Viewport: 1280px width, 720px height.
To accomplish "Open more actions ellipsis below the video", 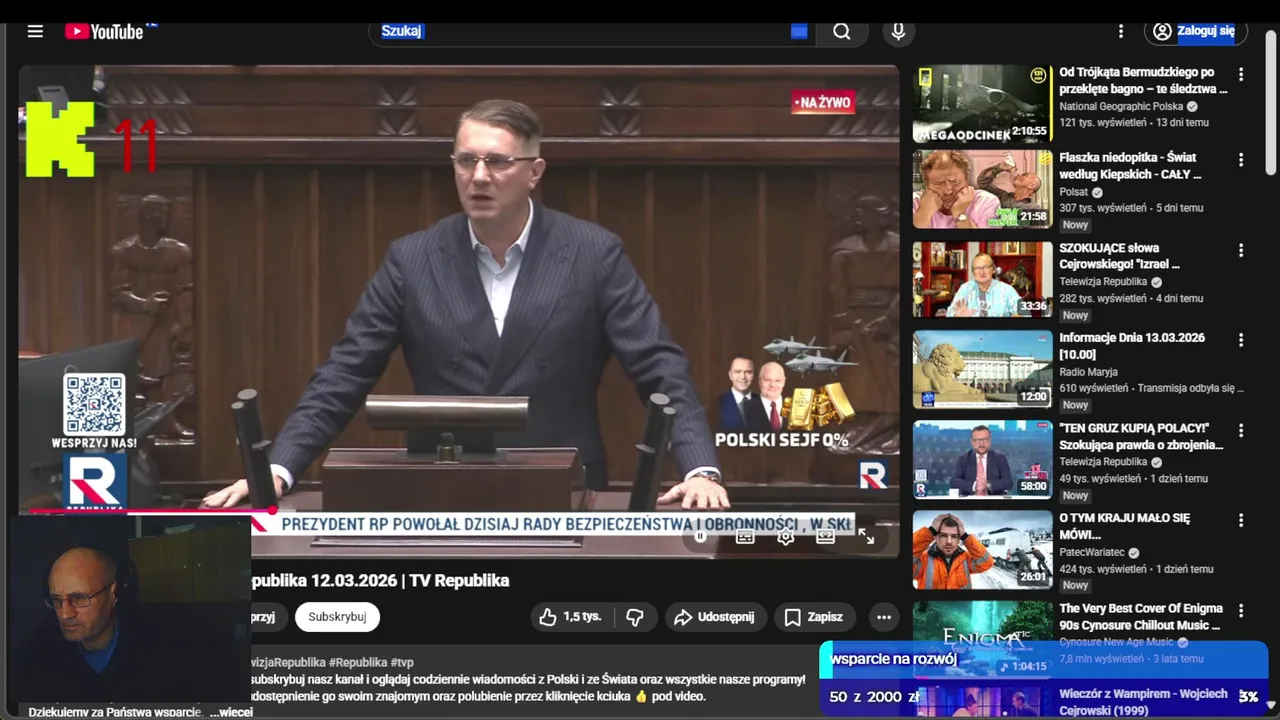I will click(884, 617).
